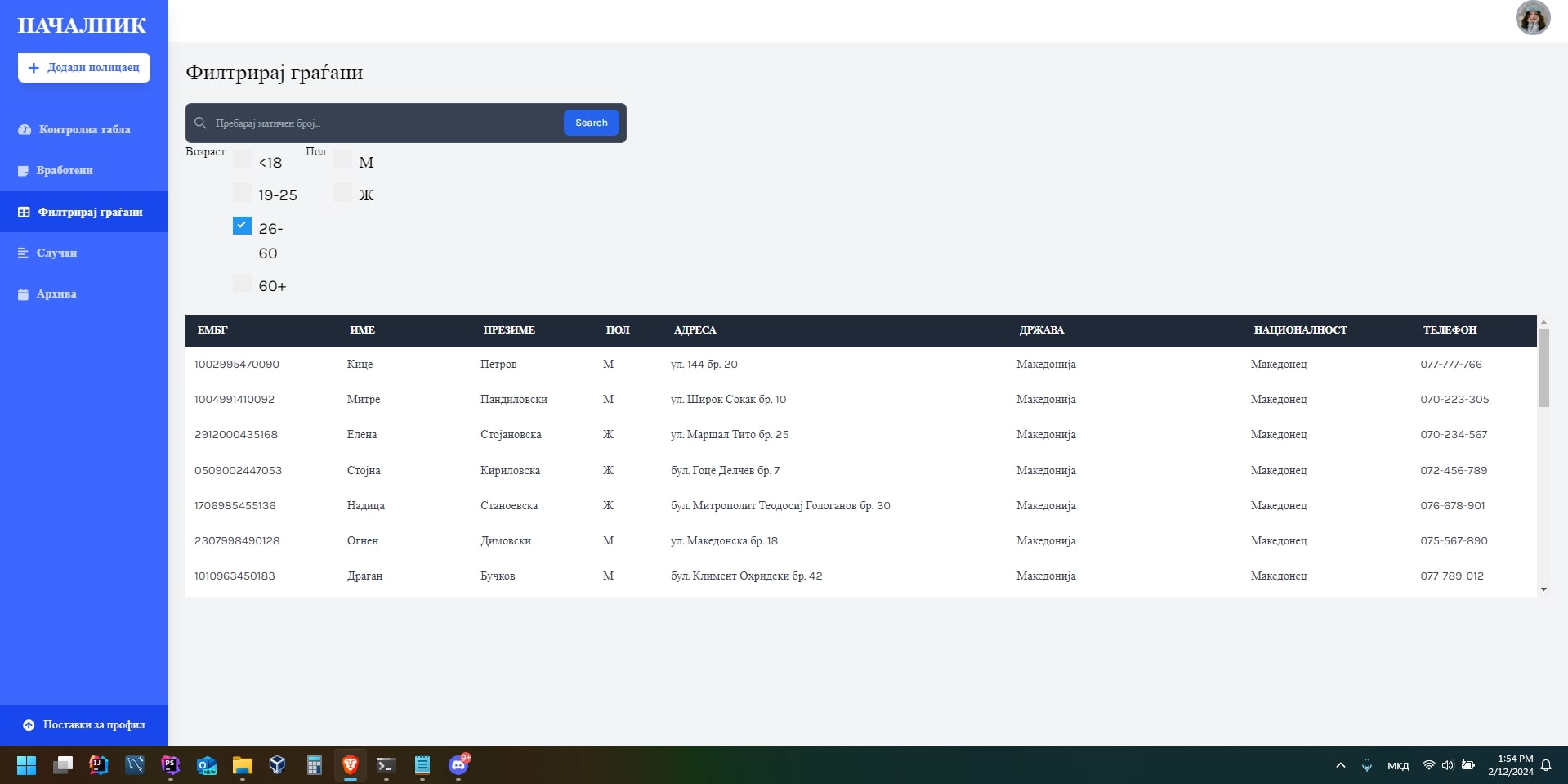The image size is (1568, 784).
Task: Click Додади полицаец button
Action: tap(84, 68)
